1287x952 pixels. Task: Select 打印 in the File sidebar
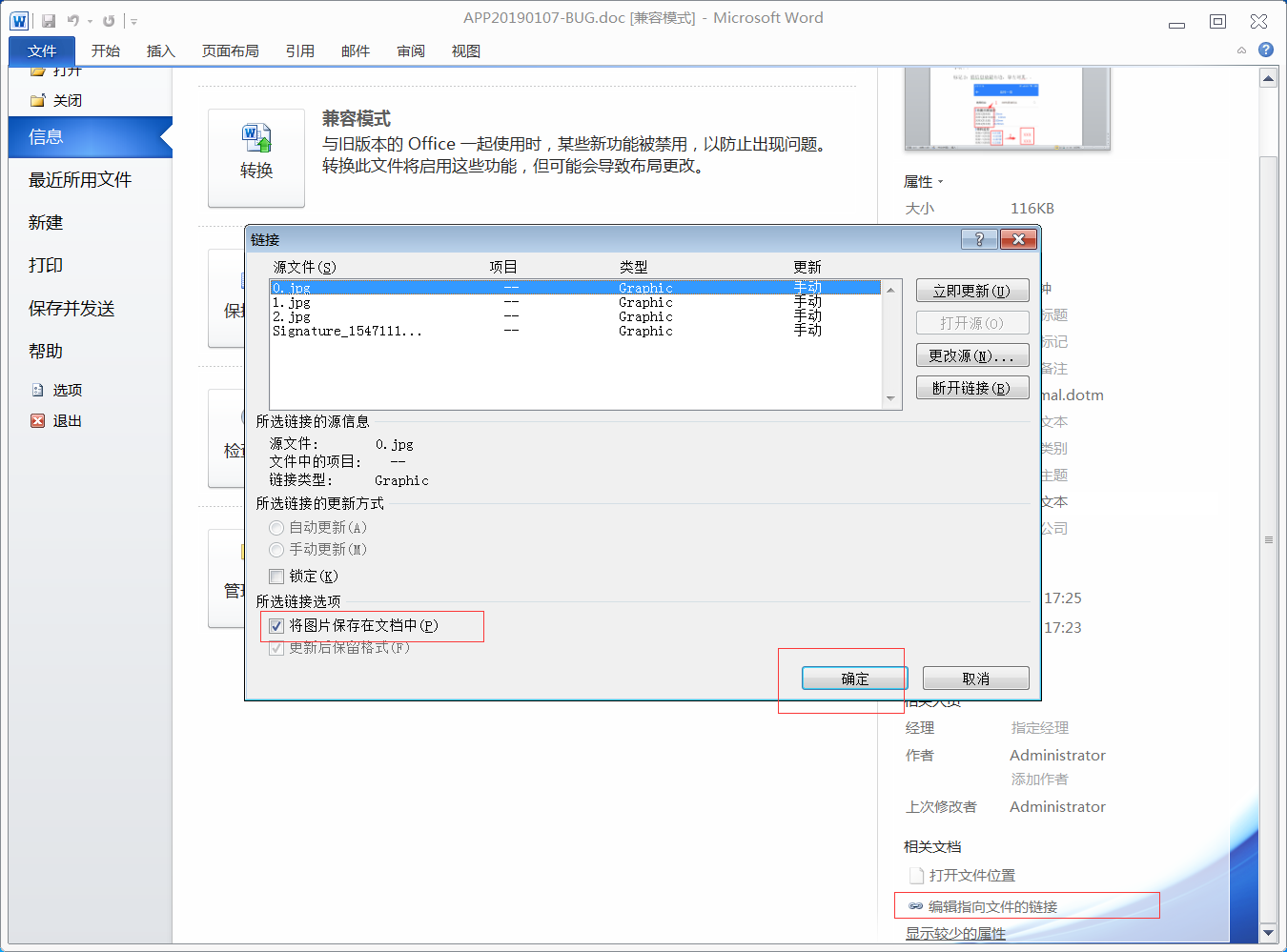click(x=45, y=265)
